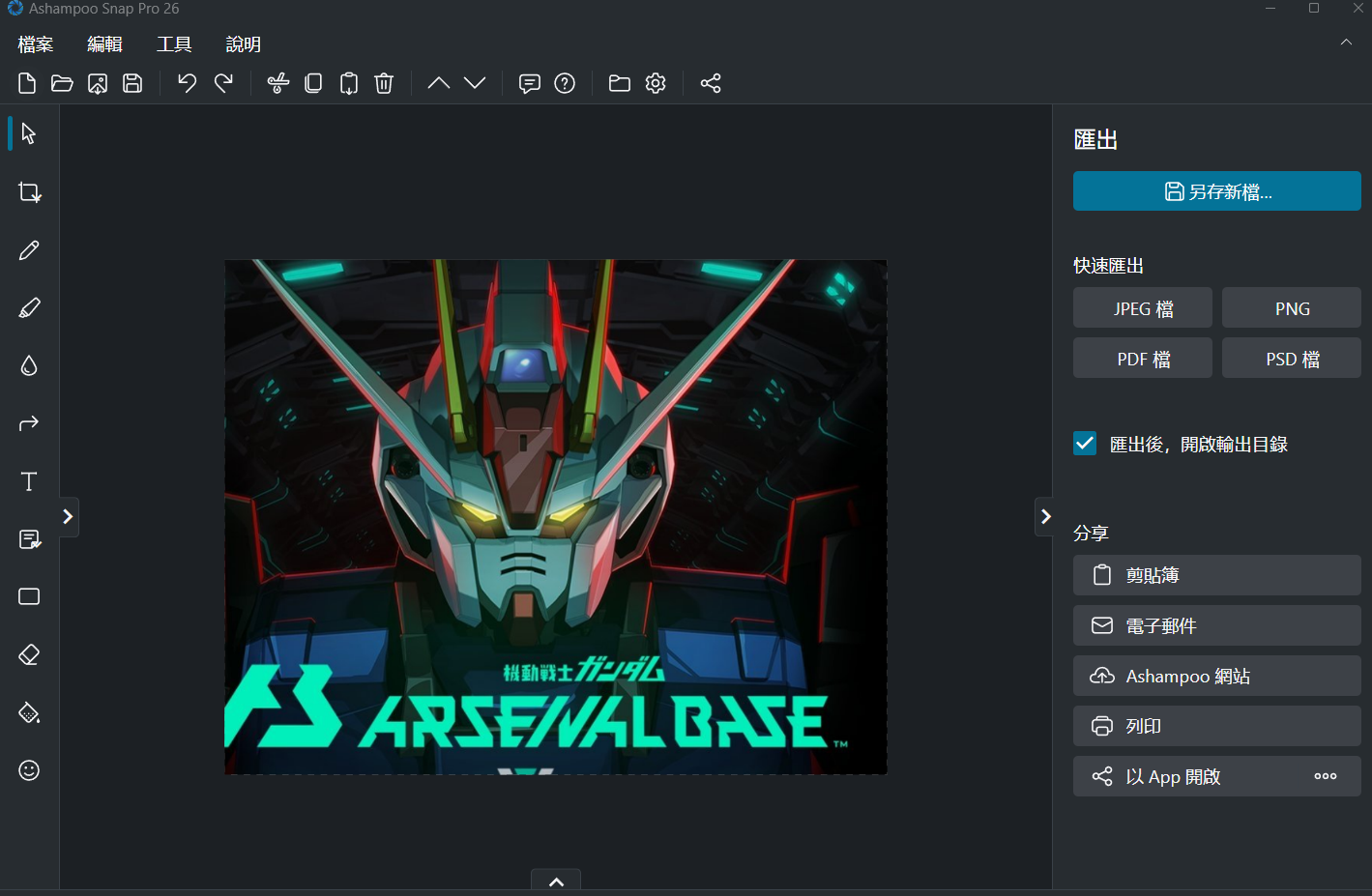1372x896 pixels.
Task: Open more options on 以 App 開啟
Action: click(1326, 776)
